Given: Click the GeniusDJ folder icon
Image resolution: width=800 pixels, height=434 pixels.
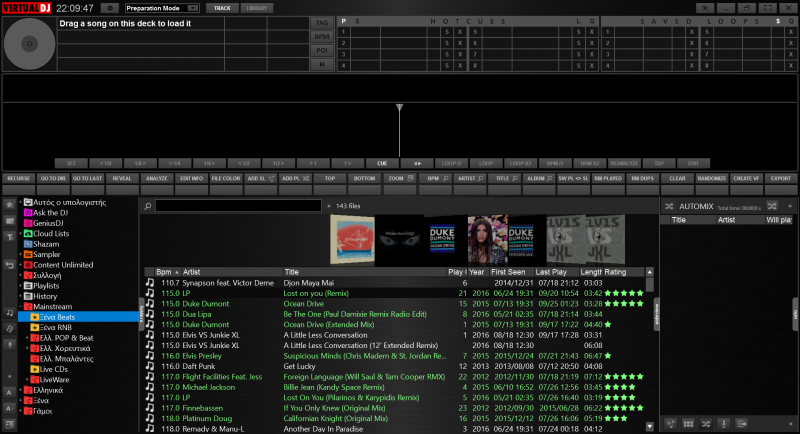Looking at the screenshot, I should point(29,223).
